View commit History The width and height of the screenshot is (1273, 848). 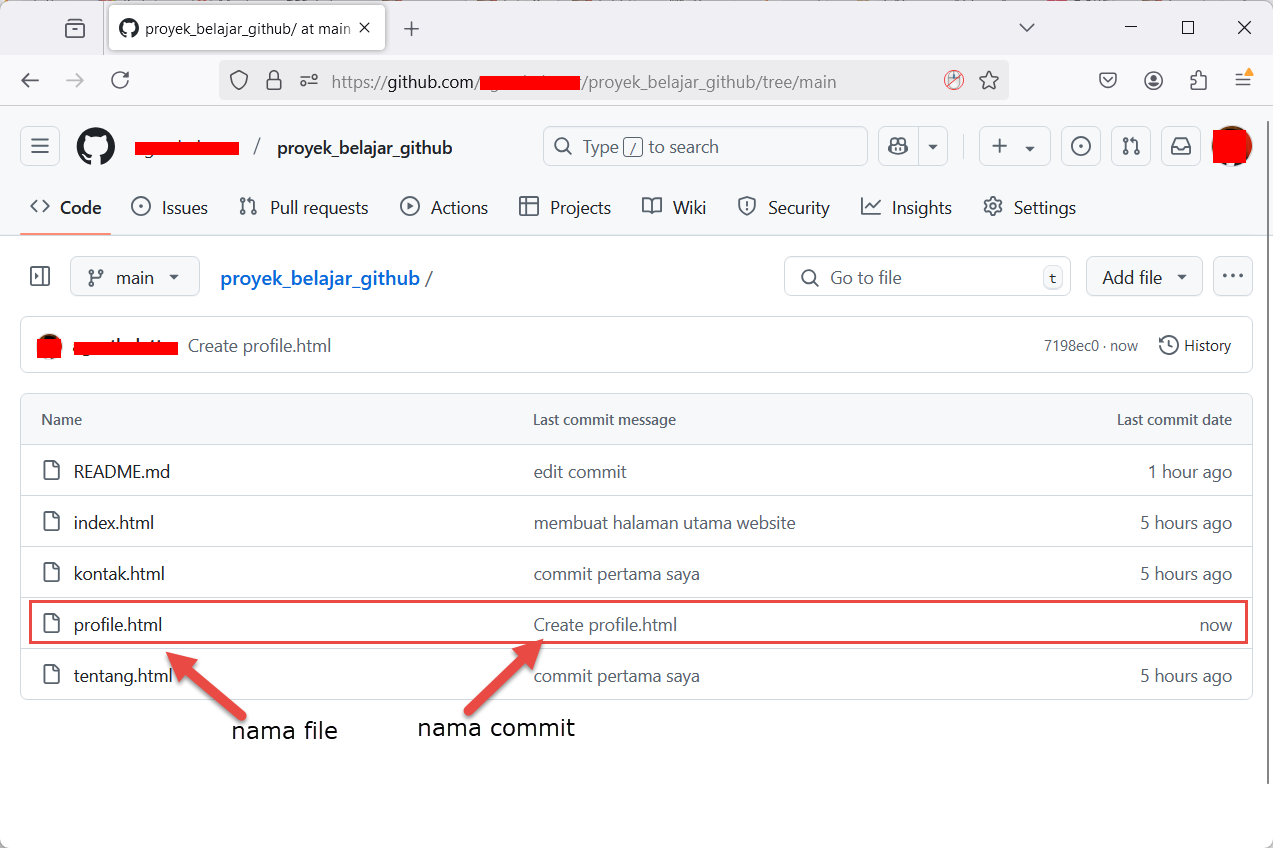click(x=1195, y=346)
